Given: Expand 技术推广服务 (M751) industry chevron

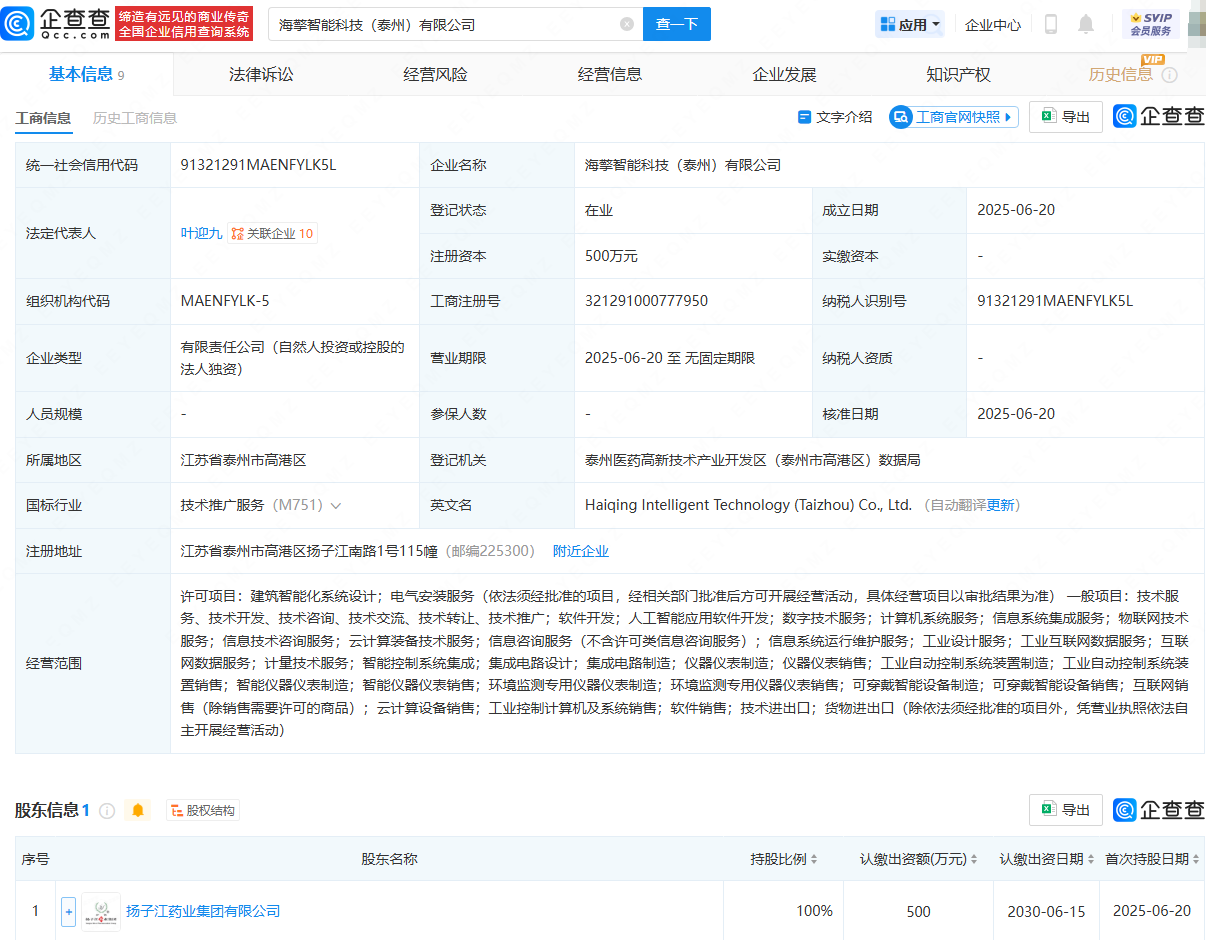Looking at the screenshot, I should (x=336, y=506).
